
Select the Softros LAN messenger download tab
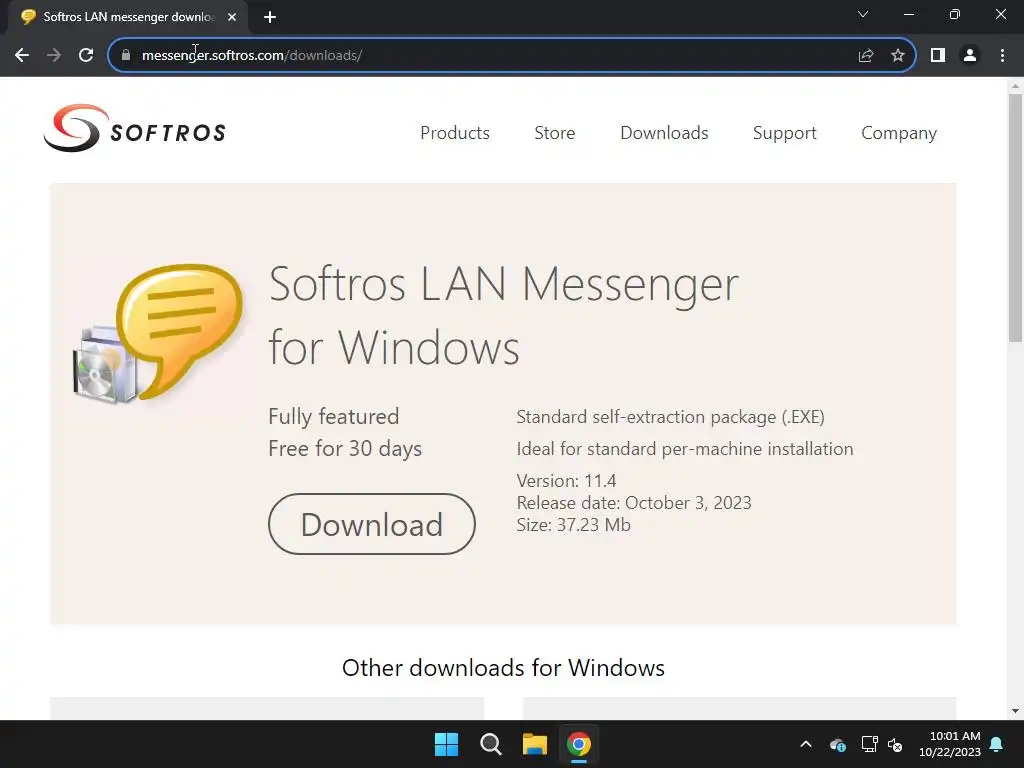point(127,17)
